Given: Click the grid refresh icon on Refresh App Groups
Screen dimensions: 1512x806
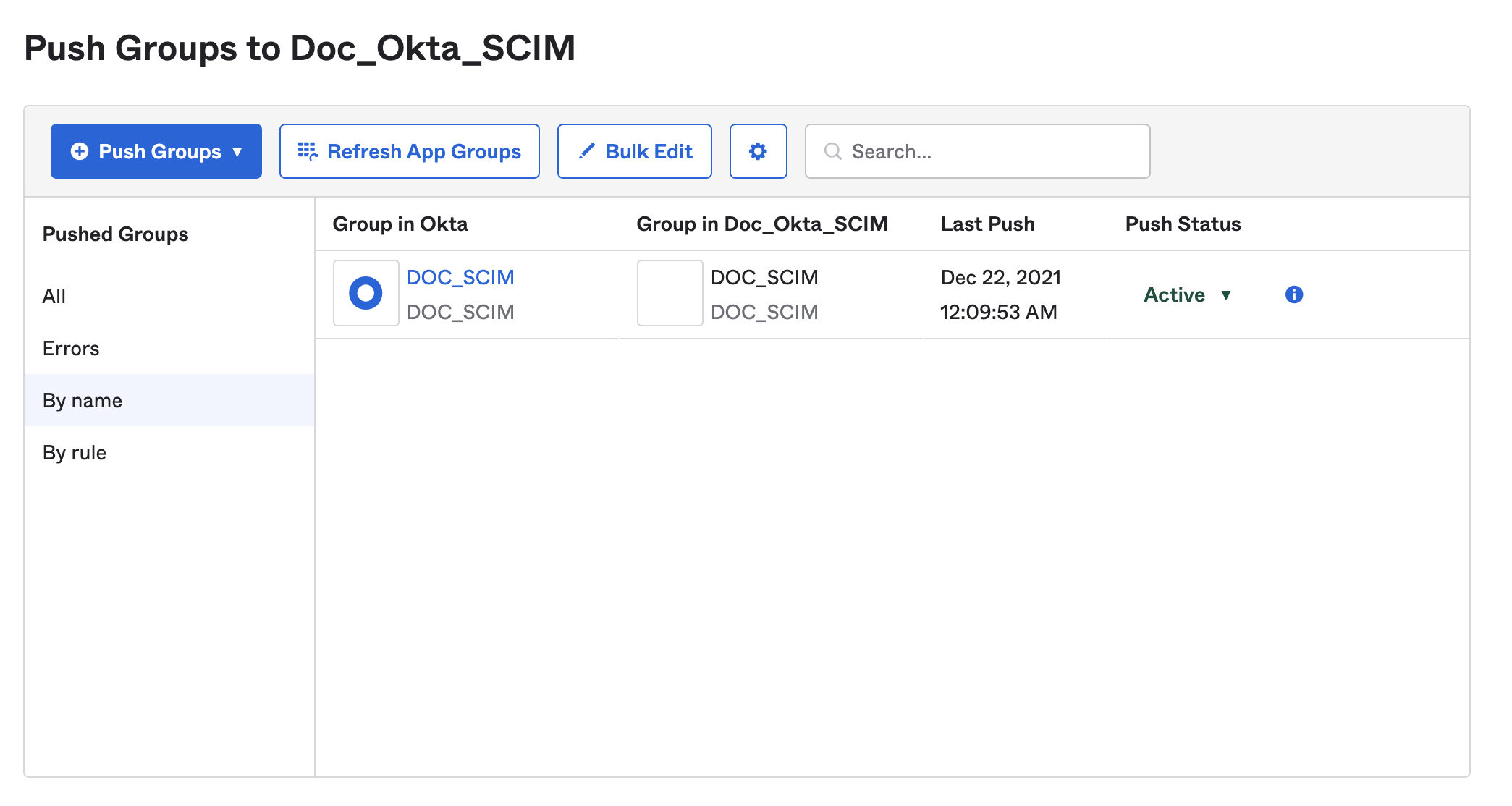Looking at the screenshot, I should pos(308,151).
